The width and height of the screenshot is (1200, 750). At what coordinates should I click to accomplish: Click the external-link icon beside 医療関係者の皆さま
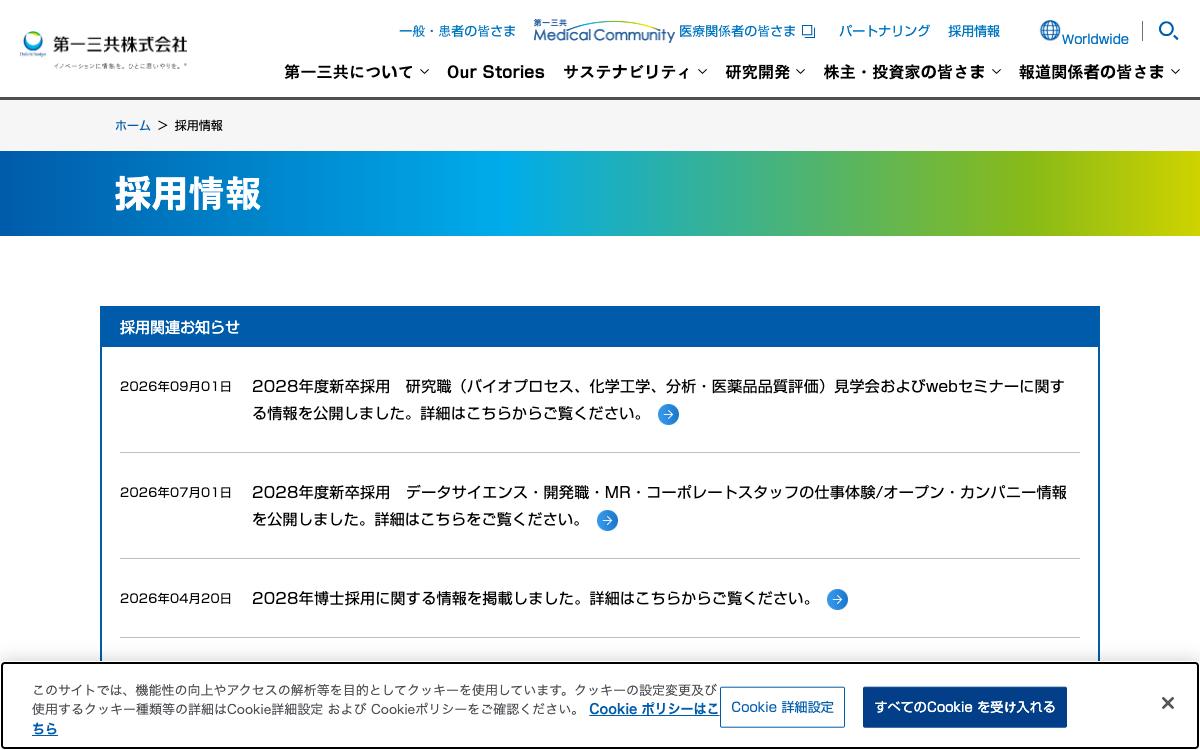[x=809, y=31]
